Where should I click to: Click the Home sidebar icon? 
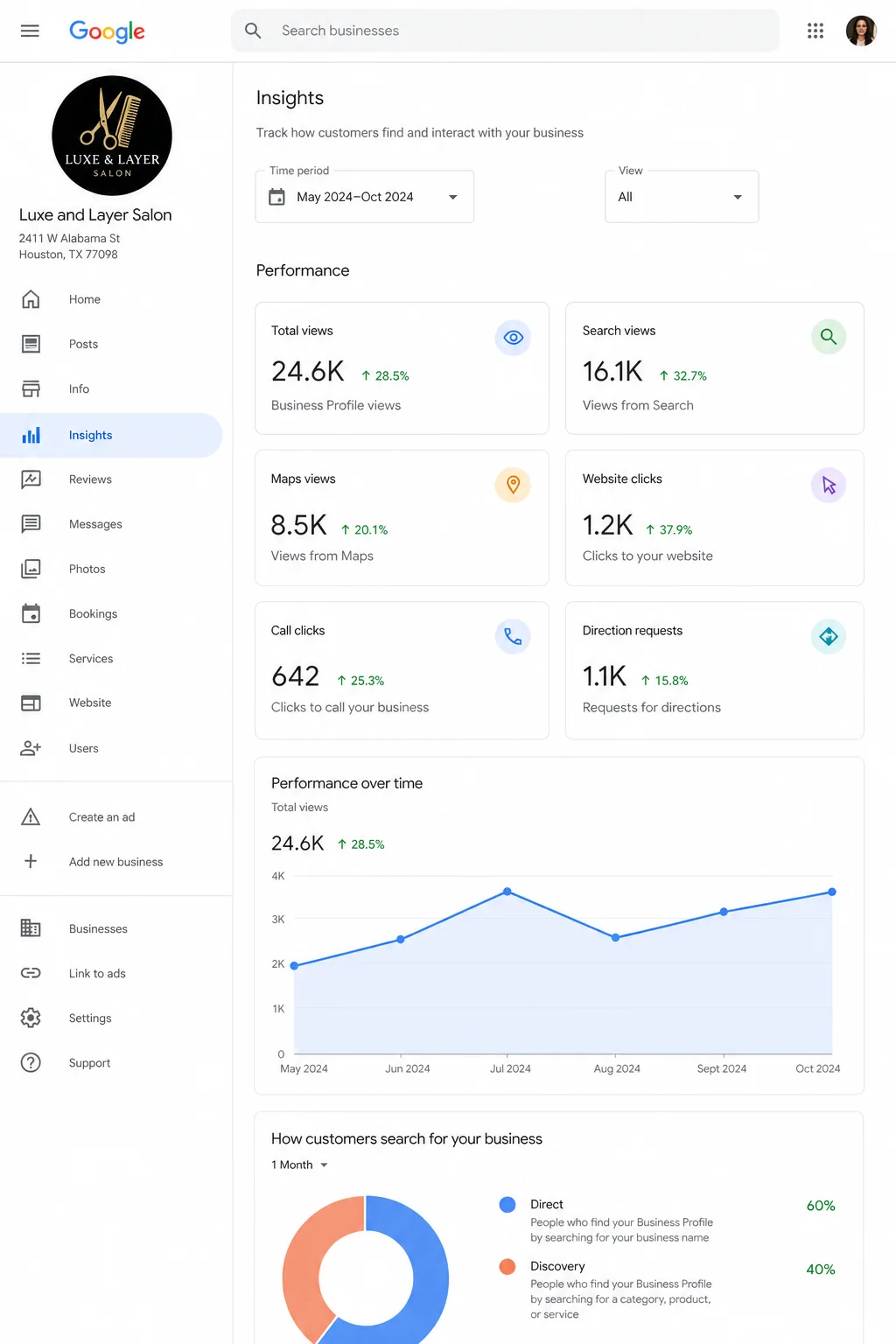pyautogui.click(x=31, y=299)
